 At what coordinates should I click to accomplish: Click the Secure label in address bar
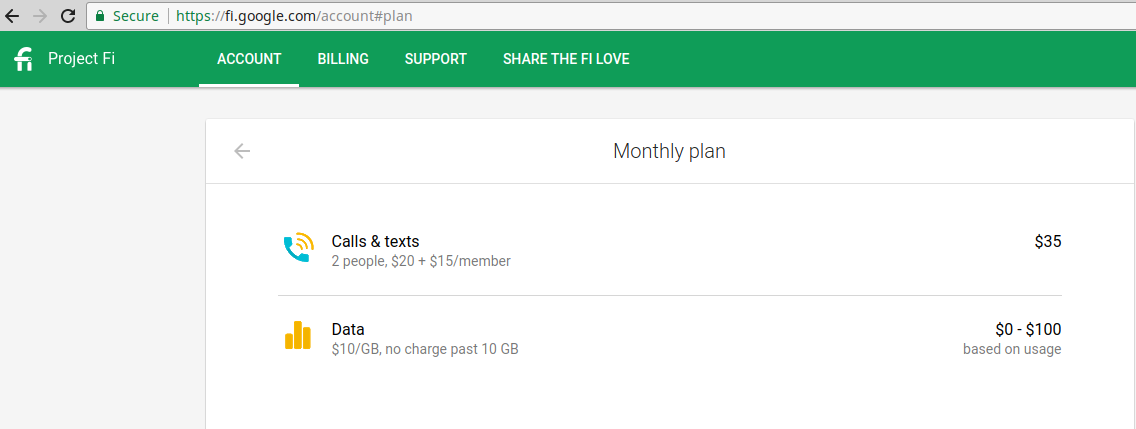pos(135,16)
